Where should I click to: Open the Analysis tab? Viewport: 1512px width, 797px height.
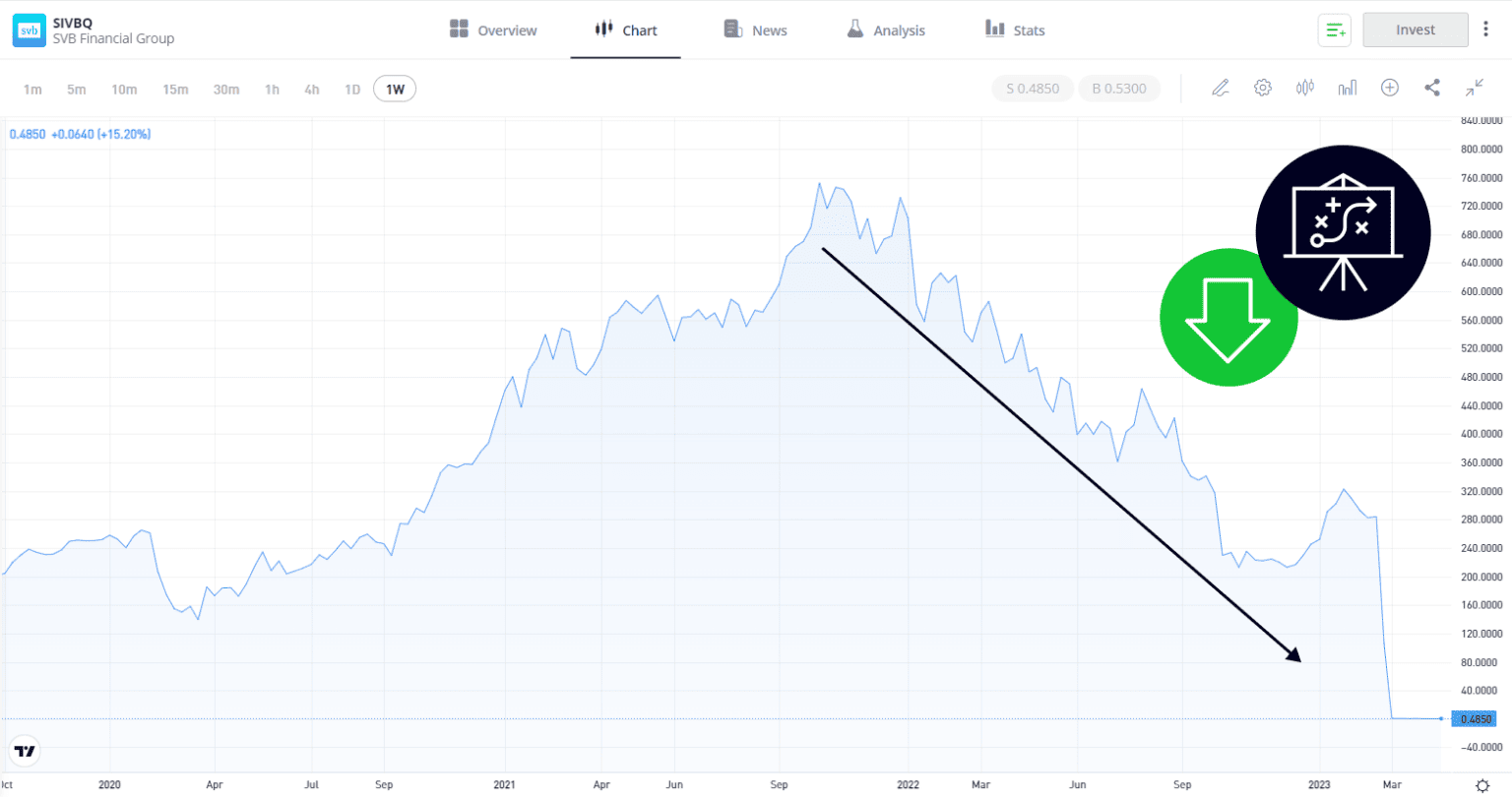click(x=885, y=30)
